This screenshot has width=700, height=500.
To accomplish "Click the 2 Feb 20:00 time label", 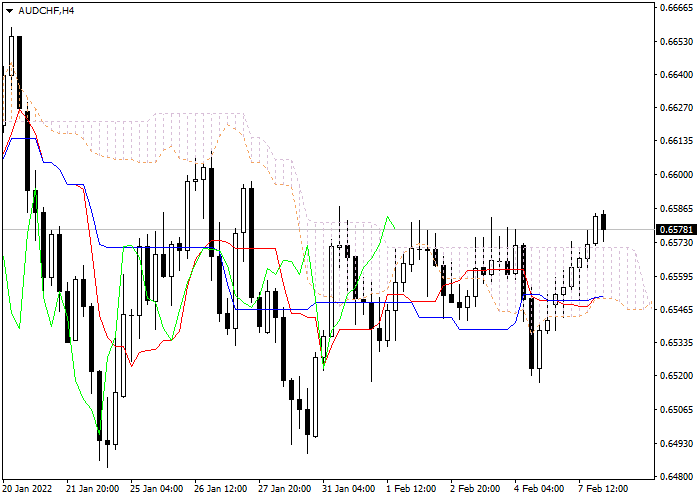I will [475, 488].
